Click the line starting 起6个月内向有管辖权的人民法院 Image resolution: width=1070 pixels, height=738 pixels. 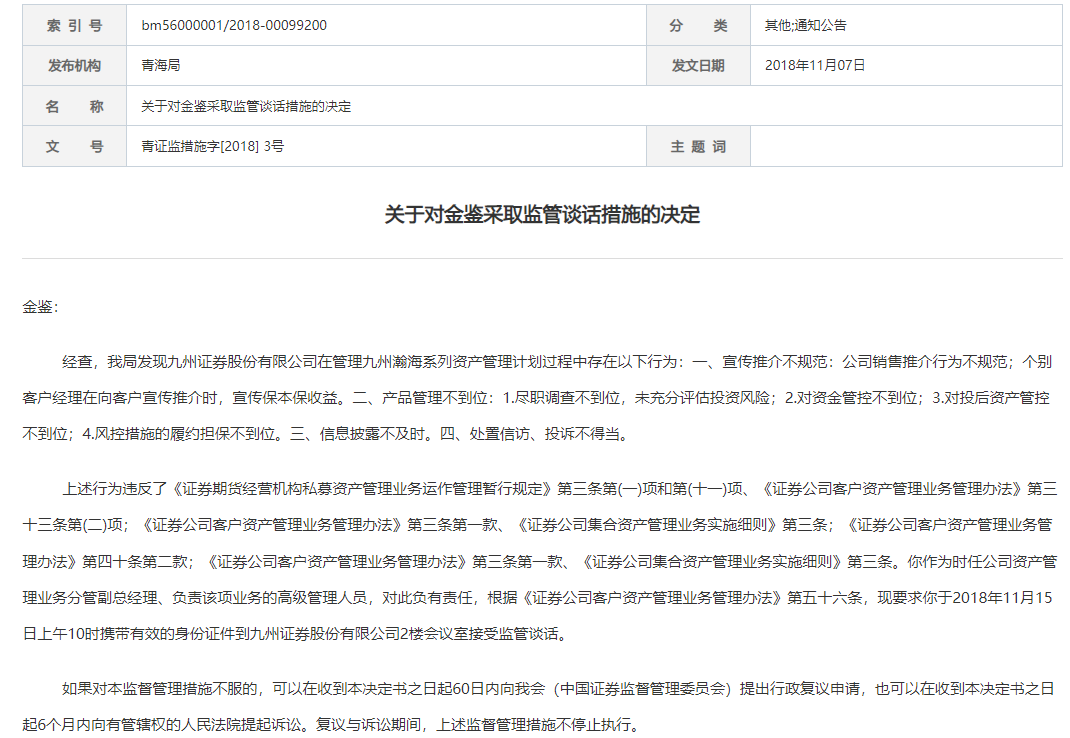pyautogui.click(x=332, y=725)
